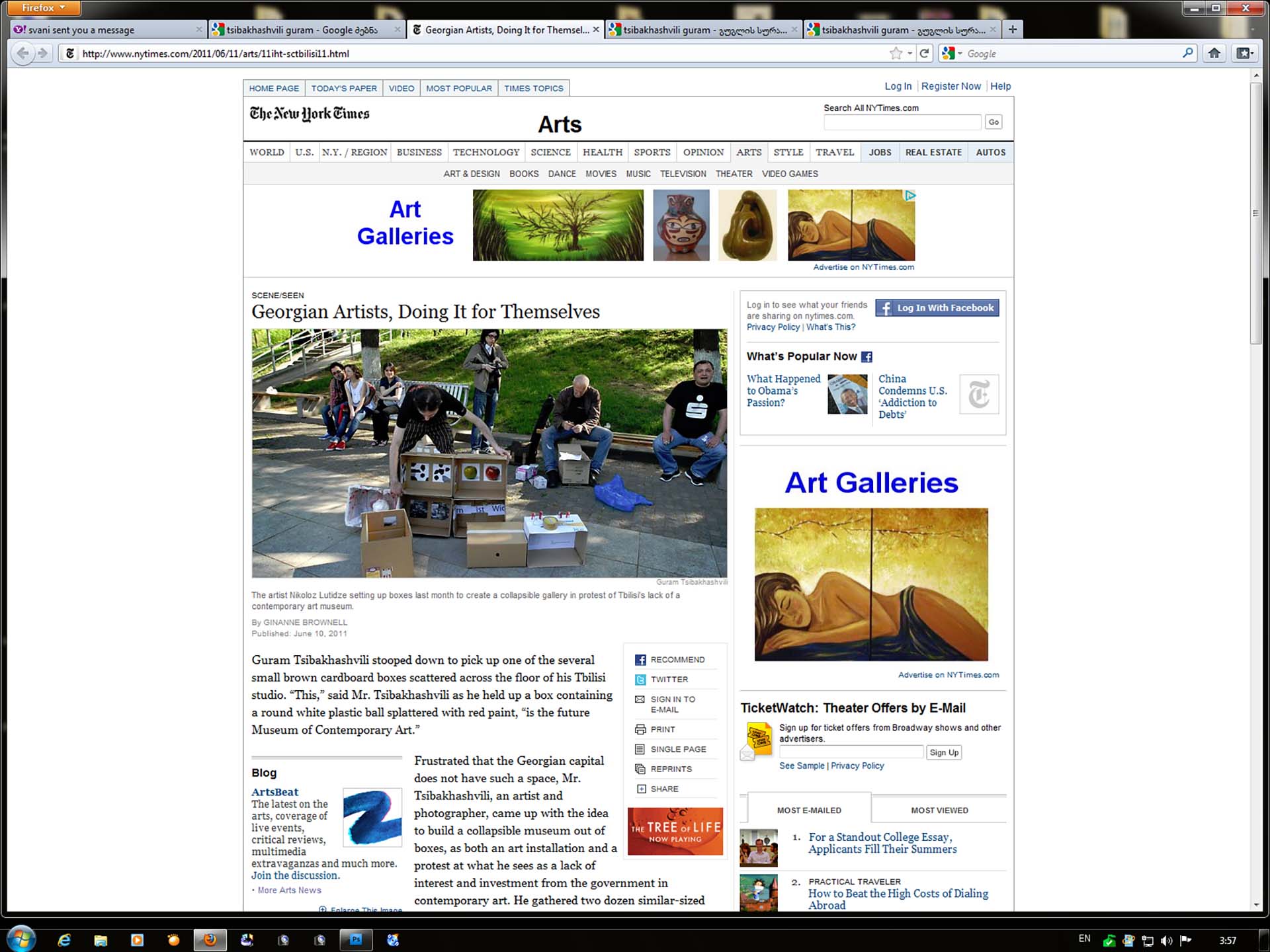Go to the Opinion section

pos(703,152)
